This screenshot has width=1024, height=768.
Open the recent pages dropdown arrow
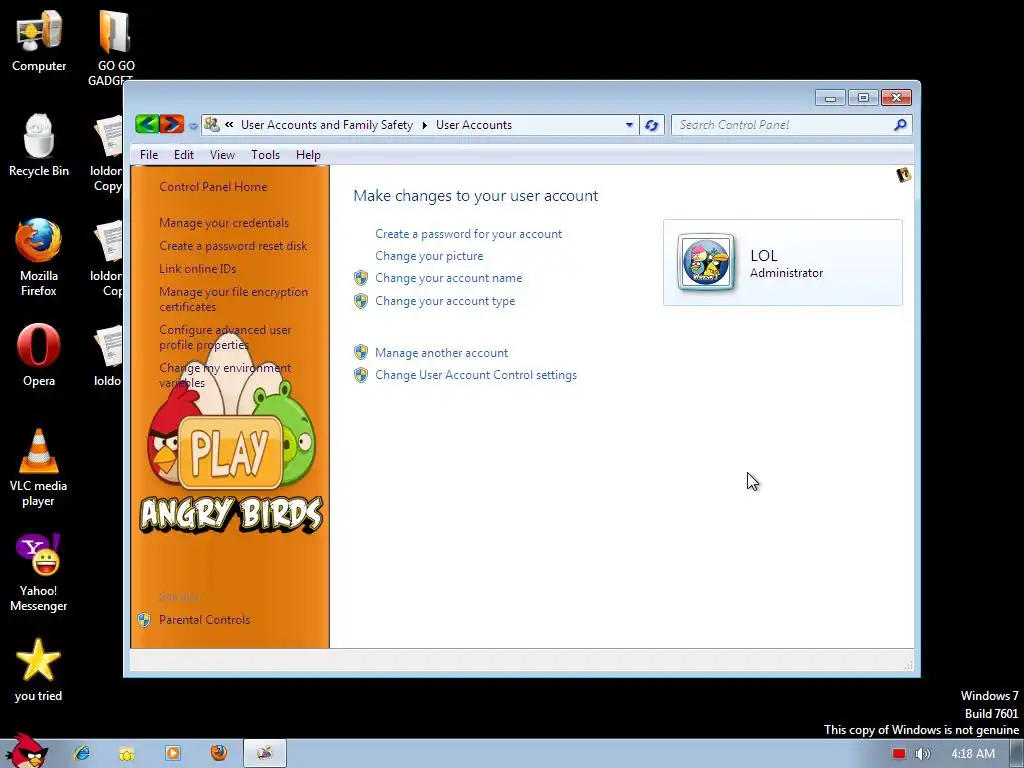(x=193, y=125)
